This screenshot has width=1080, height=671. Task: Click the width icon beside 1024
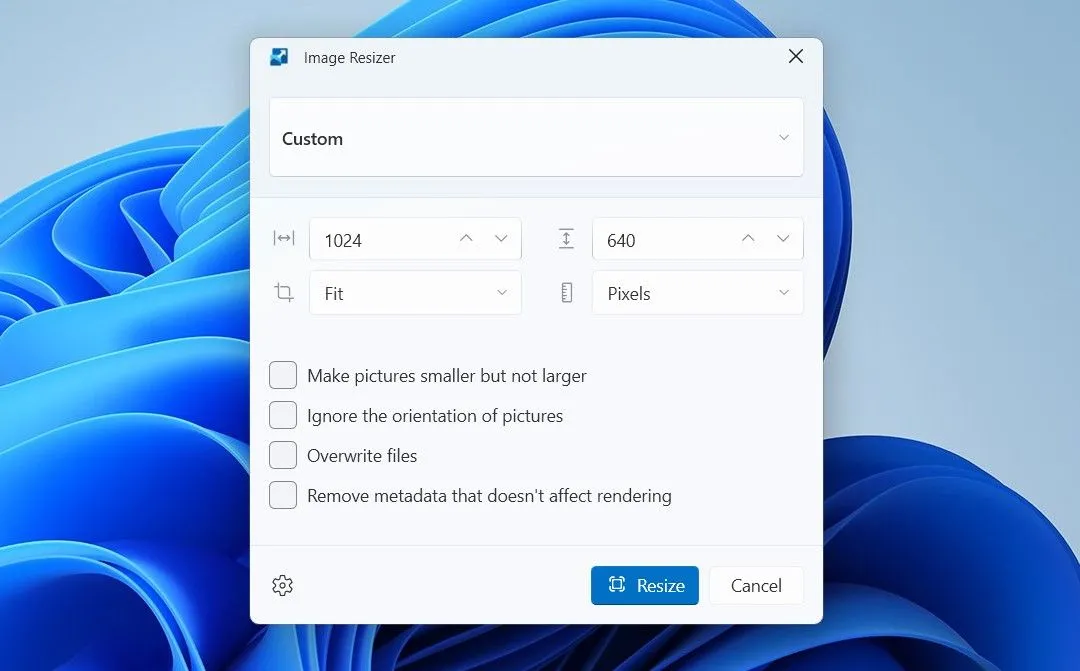coord(284,239)
